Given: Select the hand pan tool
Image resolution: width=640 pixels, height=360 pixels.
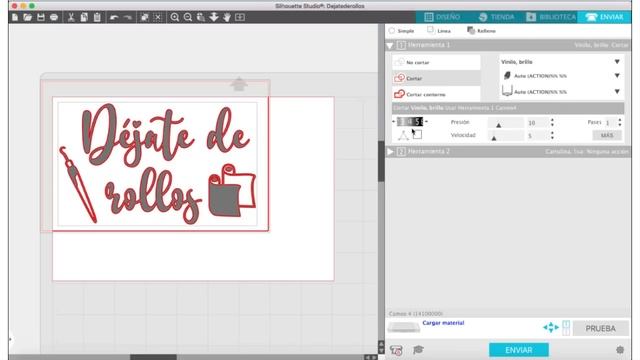Looking at the screenshot, I should click(x=227, y=17).
